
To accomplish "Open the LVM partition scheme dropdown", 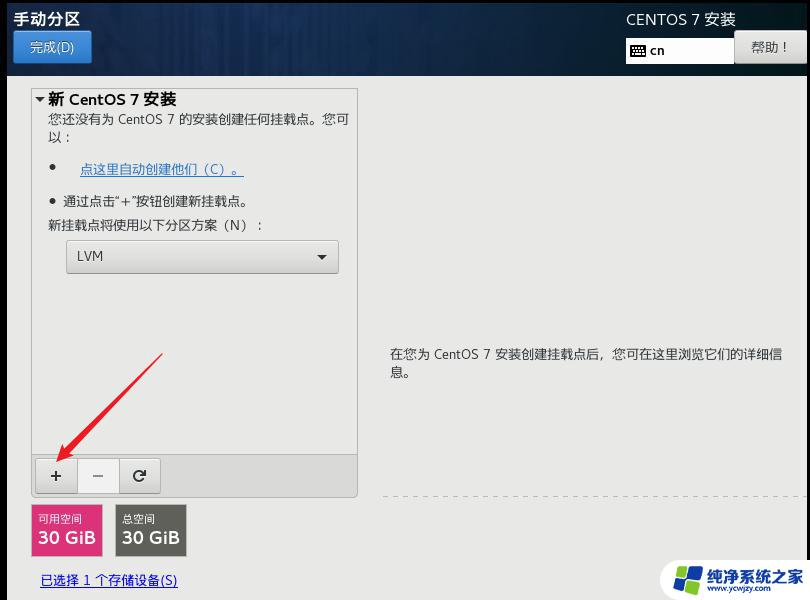I will pos(202,257).
